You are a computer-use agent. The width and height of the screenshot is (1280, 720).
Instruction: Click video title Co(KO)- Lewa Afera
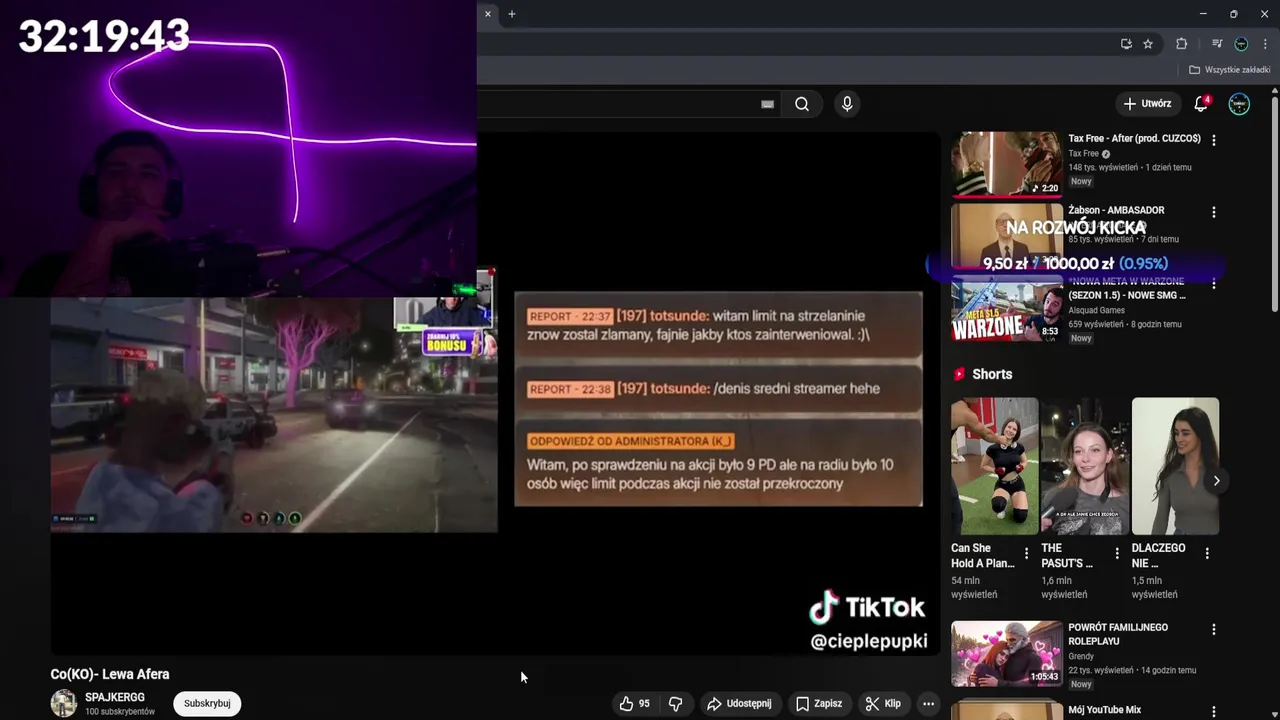110,674
